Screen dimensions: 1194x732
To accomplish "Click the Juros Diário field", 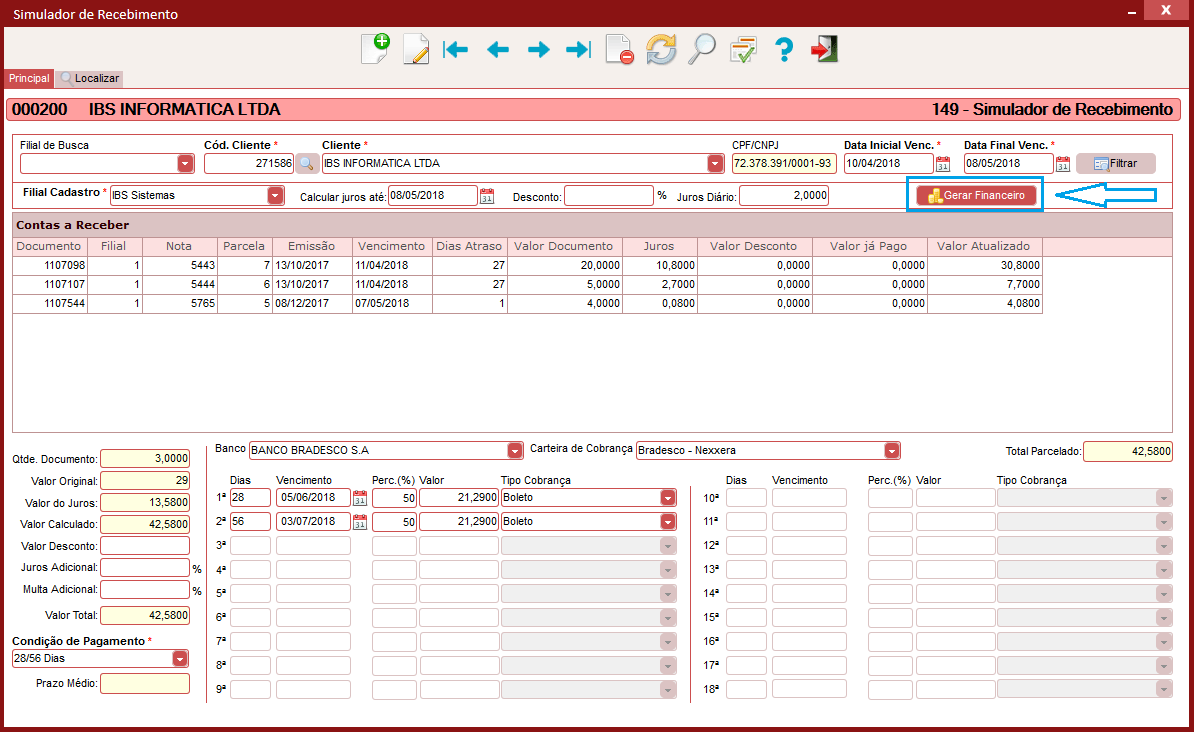I will click(784, 196).
